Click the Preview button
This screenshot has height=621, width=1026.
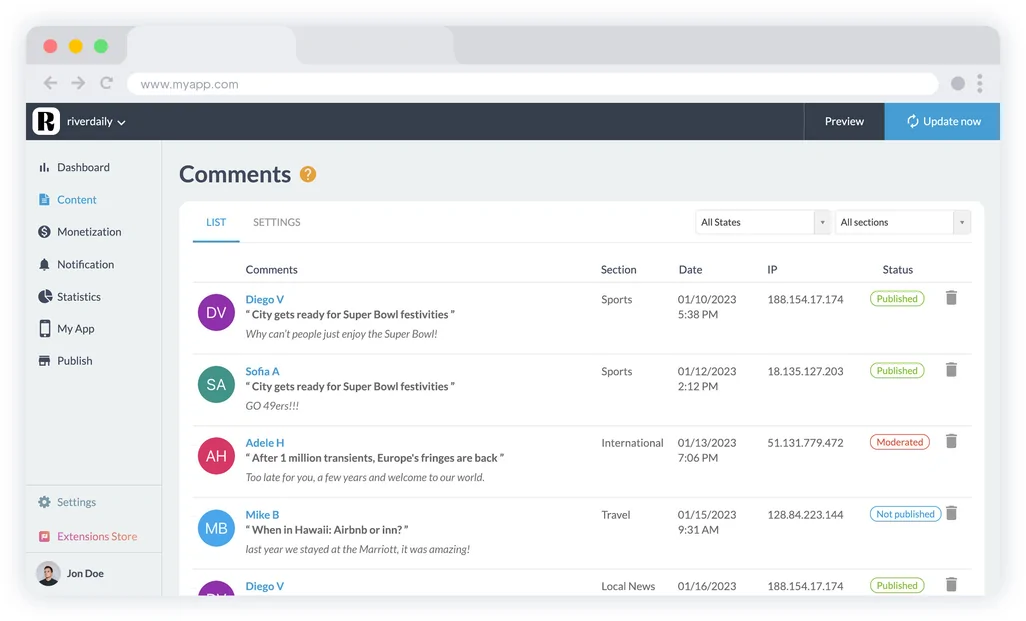pos(844,122)
